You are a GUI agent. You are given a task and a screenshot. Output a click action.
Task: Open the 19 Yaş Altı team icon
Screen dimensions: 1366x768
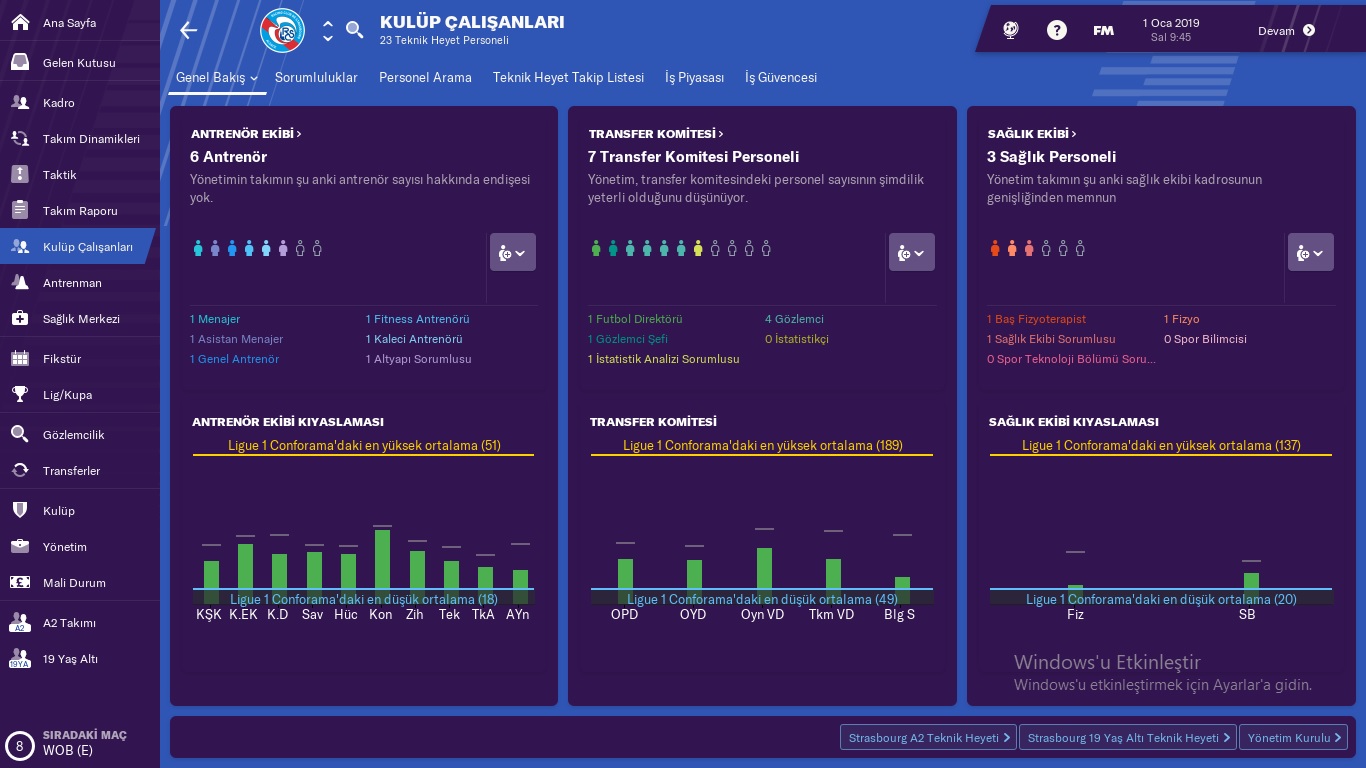[x=19, y=658]
